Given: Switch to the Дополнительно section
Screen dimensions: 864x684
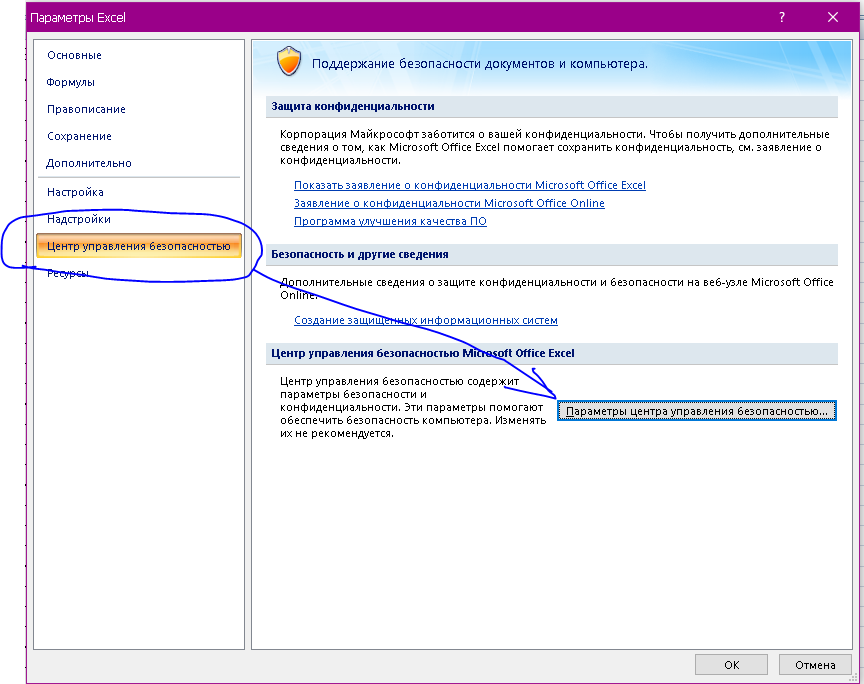Looking at the screenshot, I should click(x=89, y=163).
